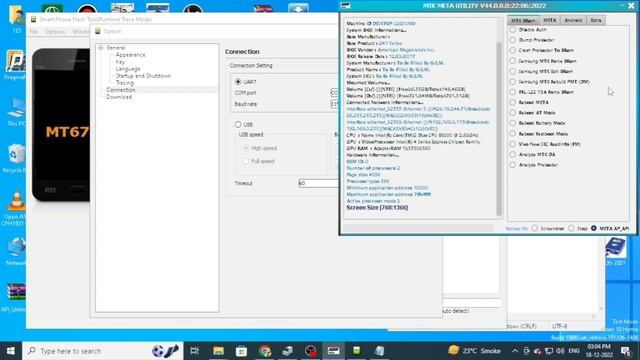
Task: Collapse the General tree node
Action: 101,48
